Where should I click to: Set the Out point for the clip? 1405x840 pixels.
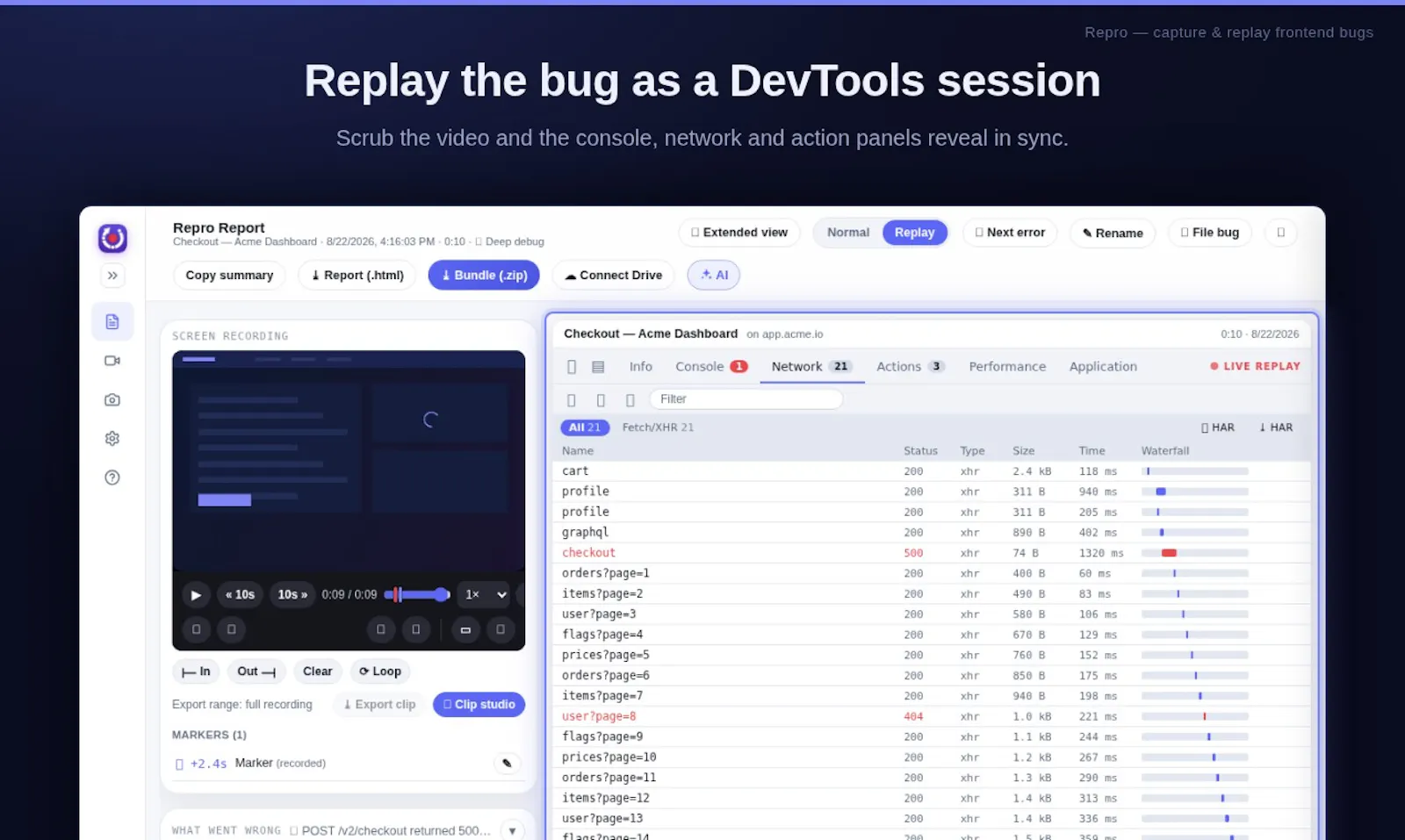pyautogui.click(x=256, y=671)
